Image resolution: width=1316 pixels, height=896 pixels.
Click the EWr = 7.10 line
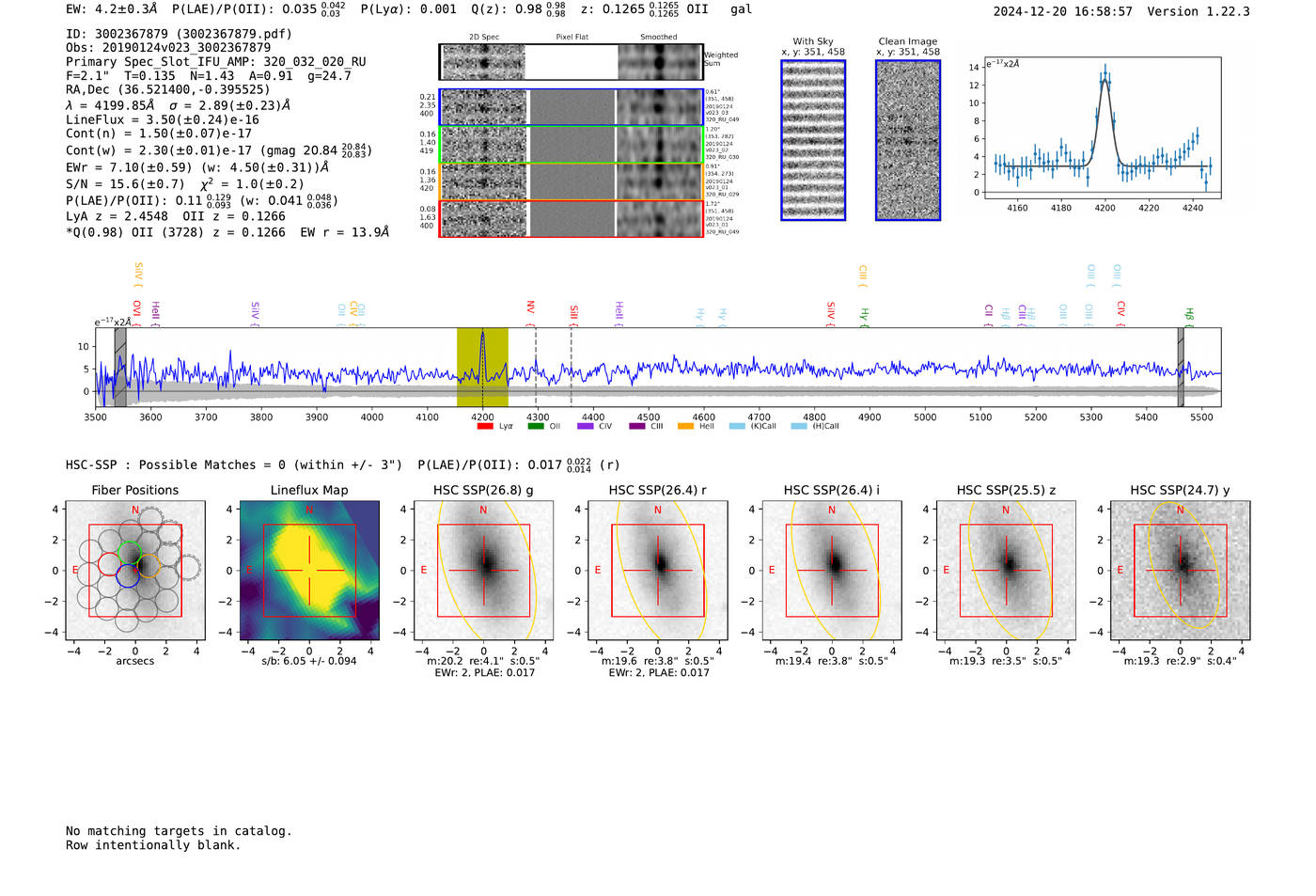point(197,167)
